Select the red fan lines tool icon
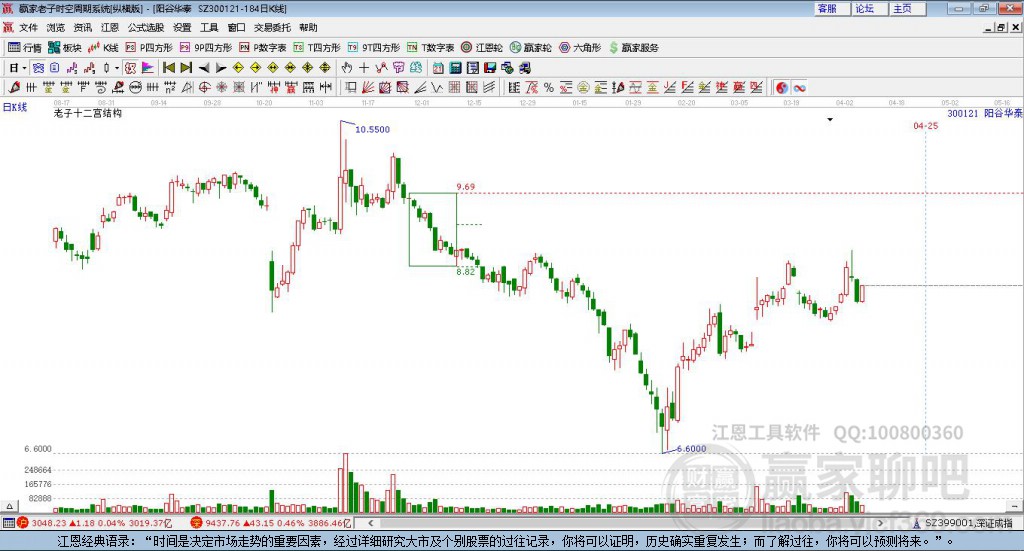 (368, 87)
